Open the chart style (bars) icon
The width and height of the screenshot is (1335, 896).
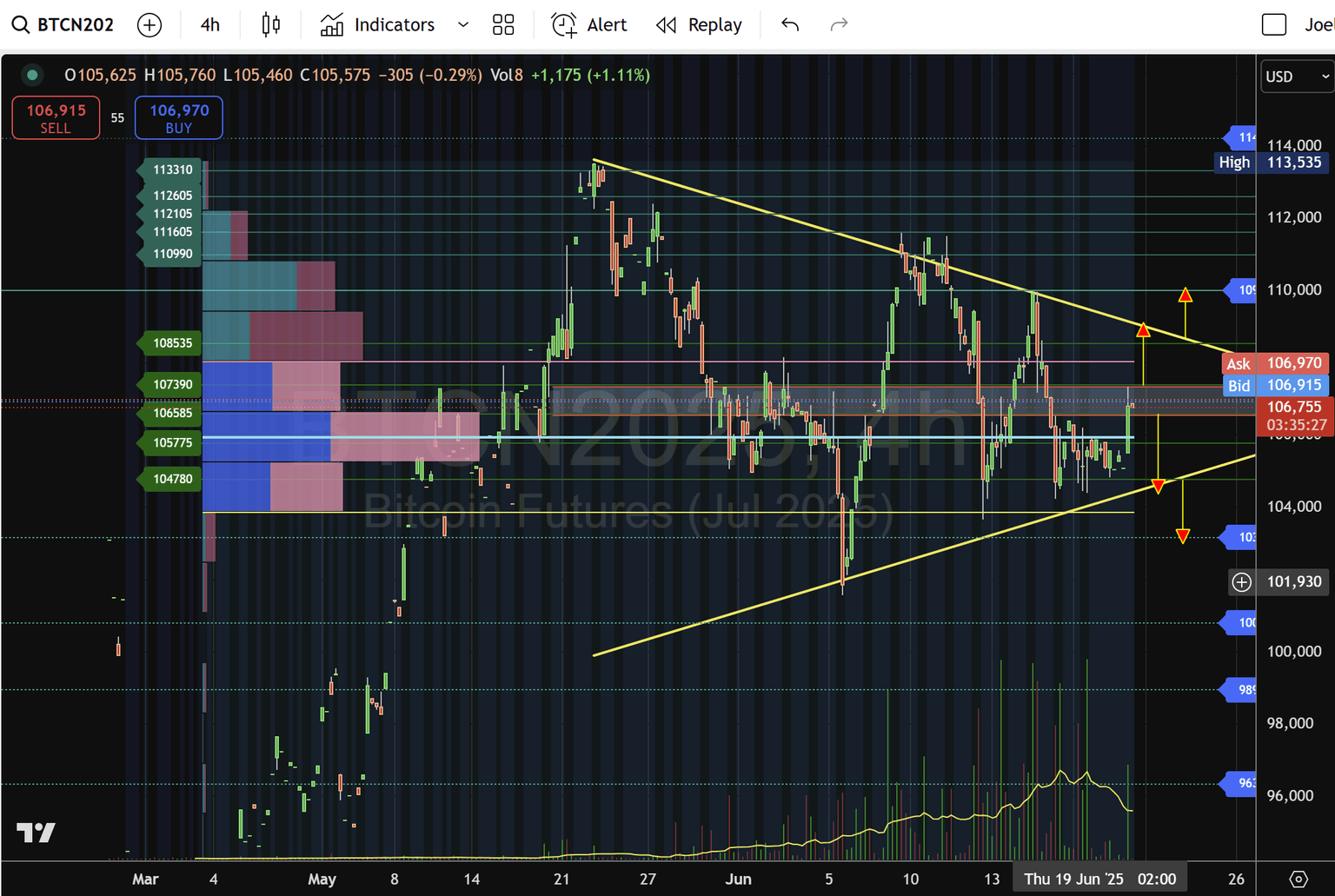[x=270, y=24]
